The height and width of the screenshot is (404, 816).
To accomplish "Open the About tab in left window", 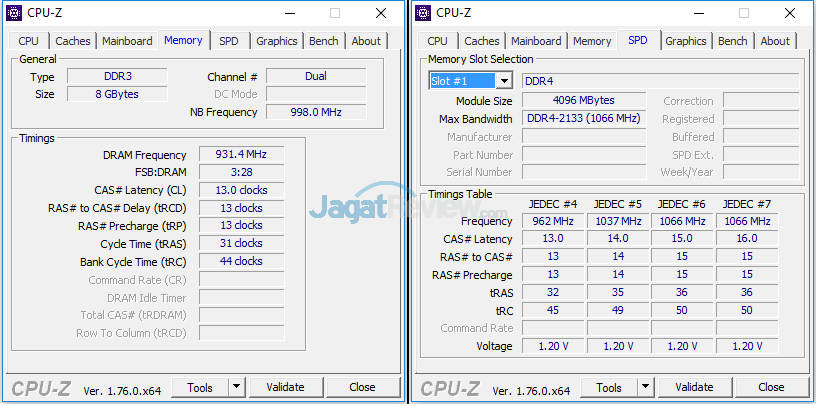I will point(366,41).
